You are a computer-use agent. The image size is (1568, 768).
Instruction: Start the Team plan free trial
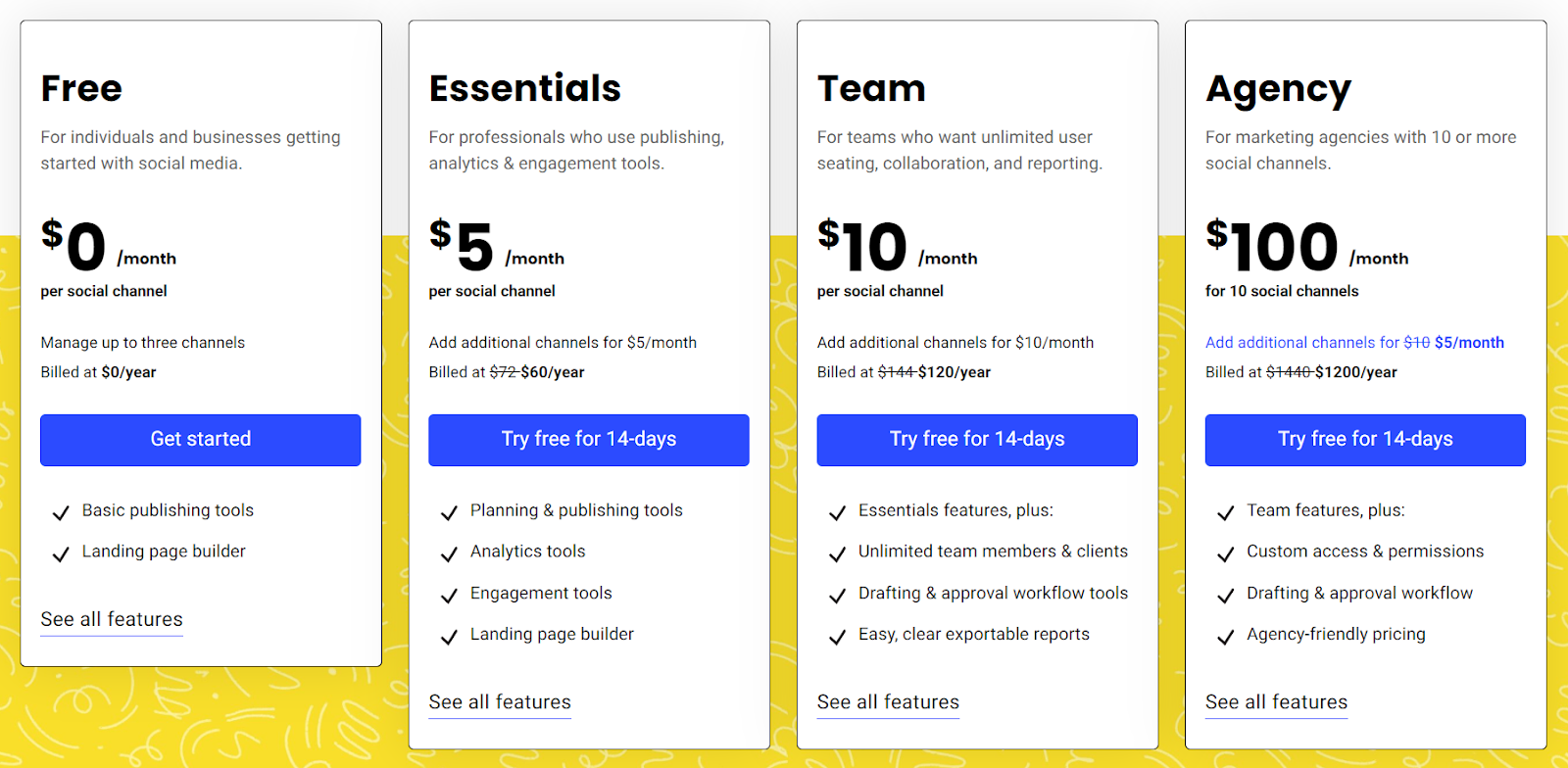tap(976, 439)
